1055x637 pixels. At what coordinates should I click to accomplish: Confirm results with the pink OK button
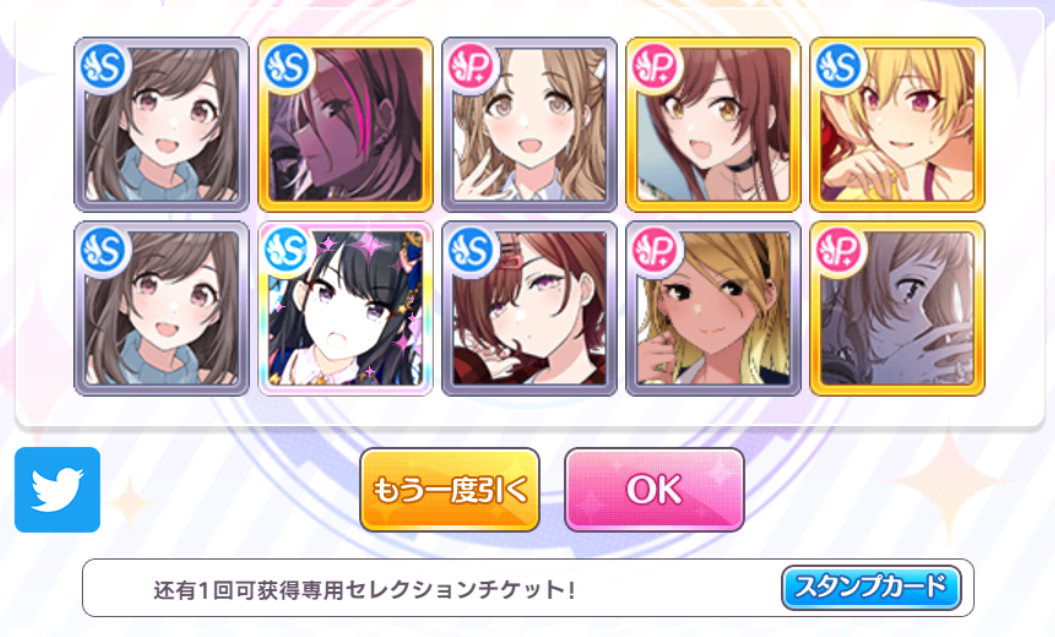[654, 490]
